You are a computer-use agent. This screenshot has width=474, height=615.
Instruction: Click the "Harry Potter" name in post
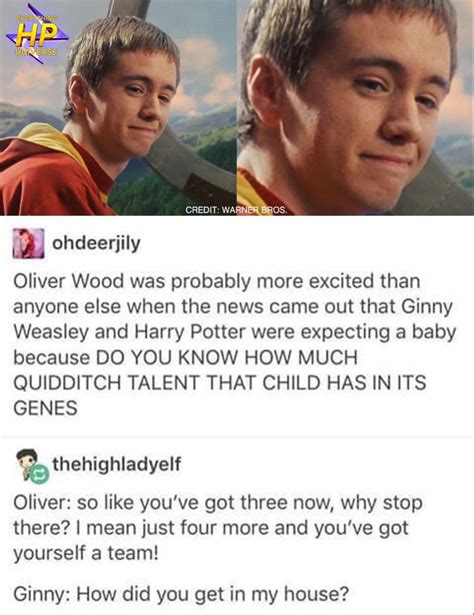pos(190,332)
